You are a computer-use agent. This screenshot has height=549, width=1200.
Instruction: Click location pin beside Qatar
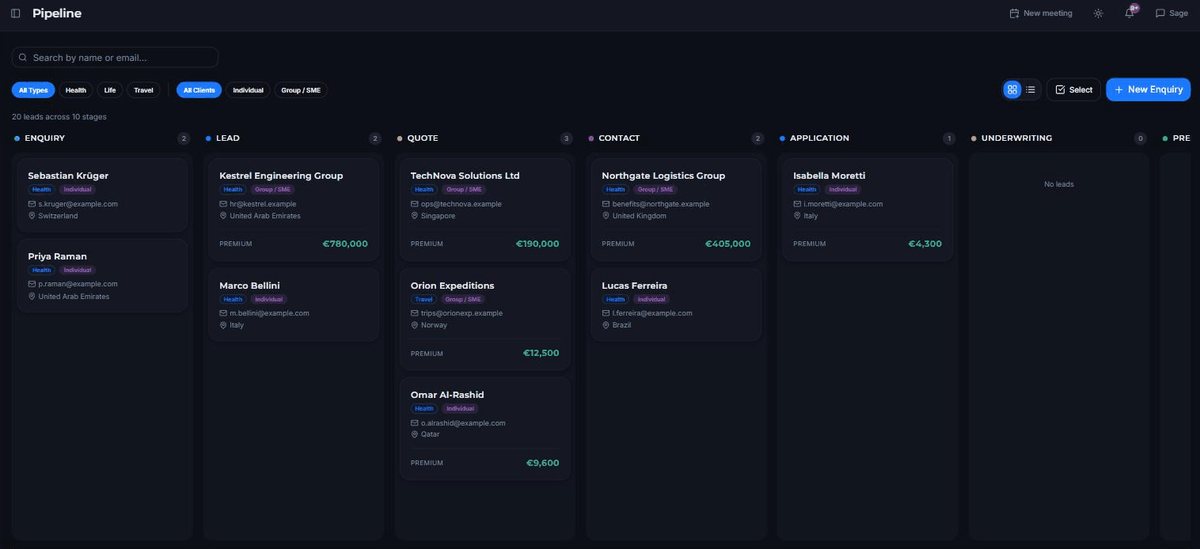coord(415,435)
